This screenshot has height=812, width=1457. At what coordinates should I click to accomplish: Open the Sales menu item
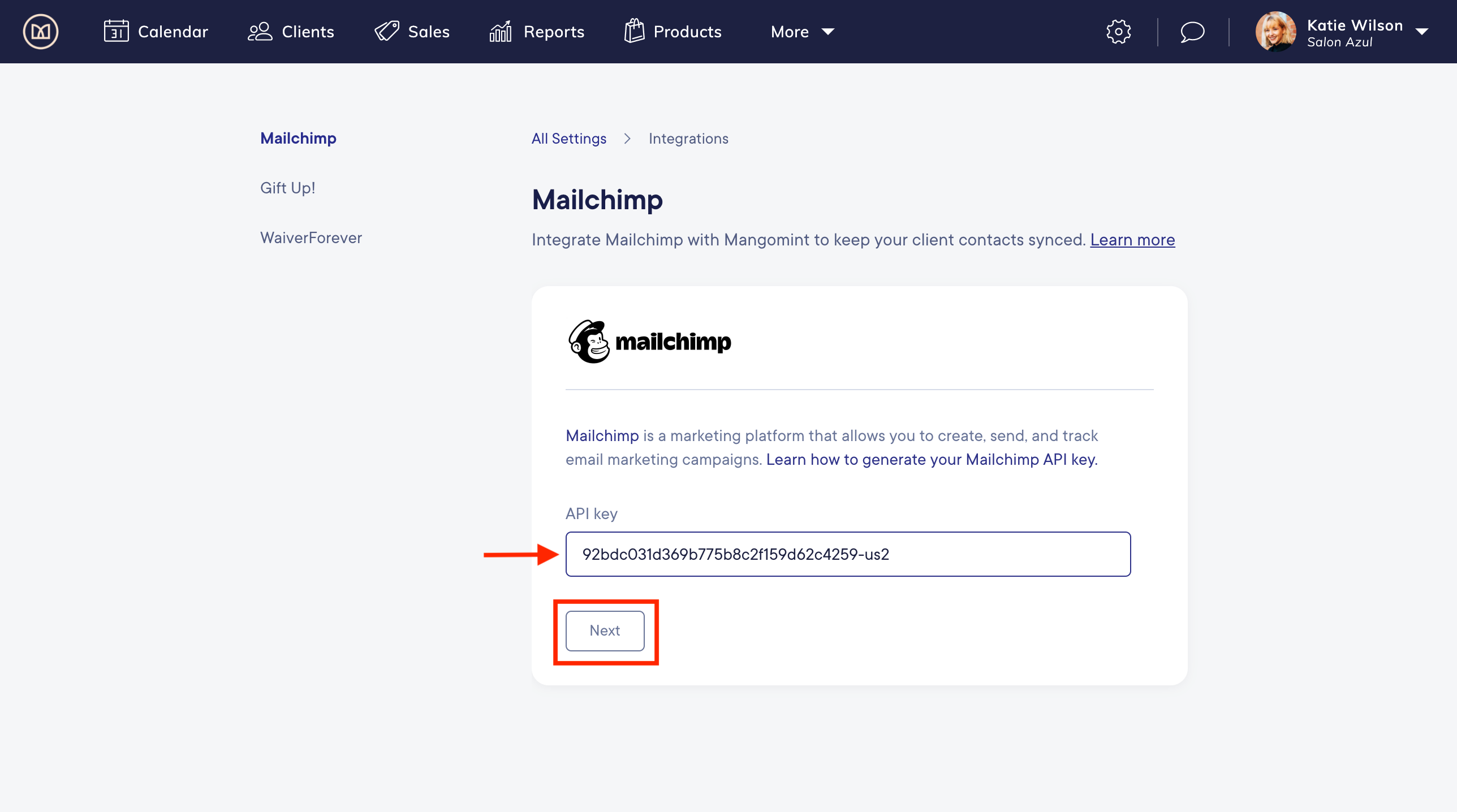point(412,32)
